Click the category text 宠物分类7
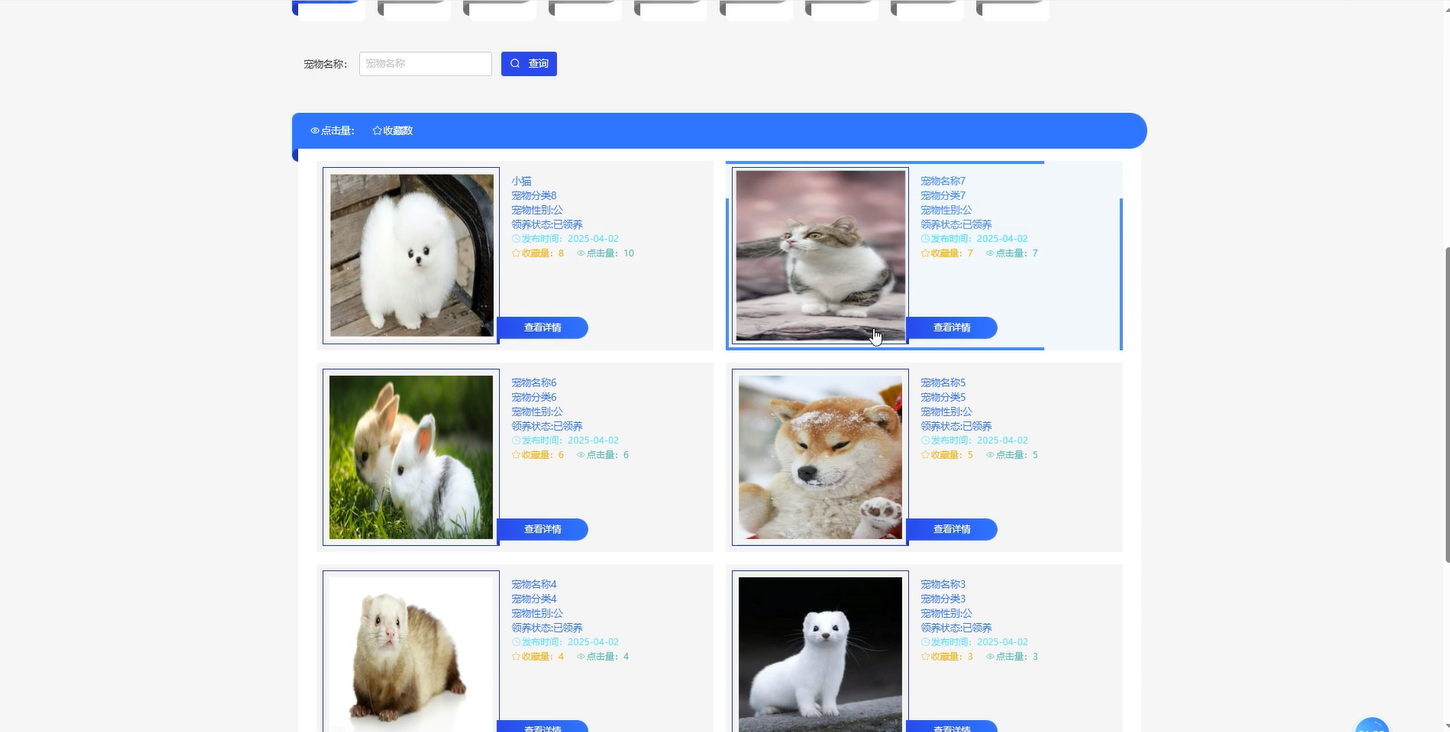 pos(943,196)
